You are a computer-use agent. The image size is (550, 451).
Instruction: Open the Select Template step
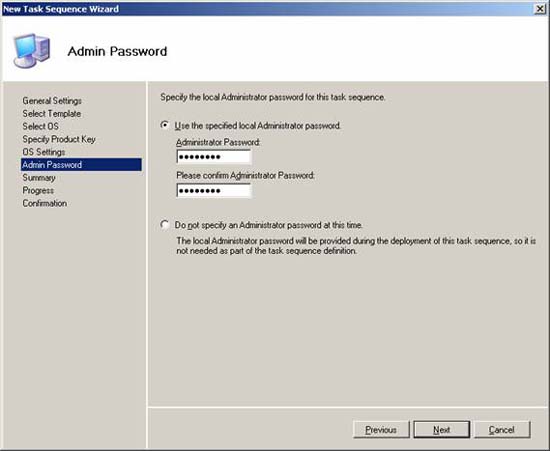52,114
